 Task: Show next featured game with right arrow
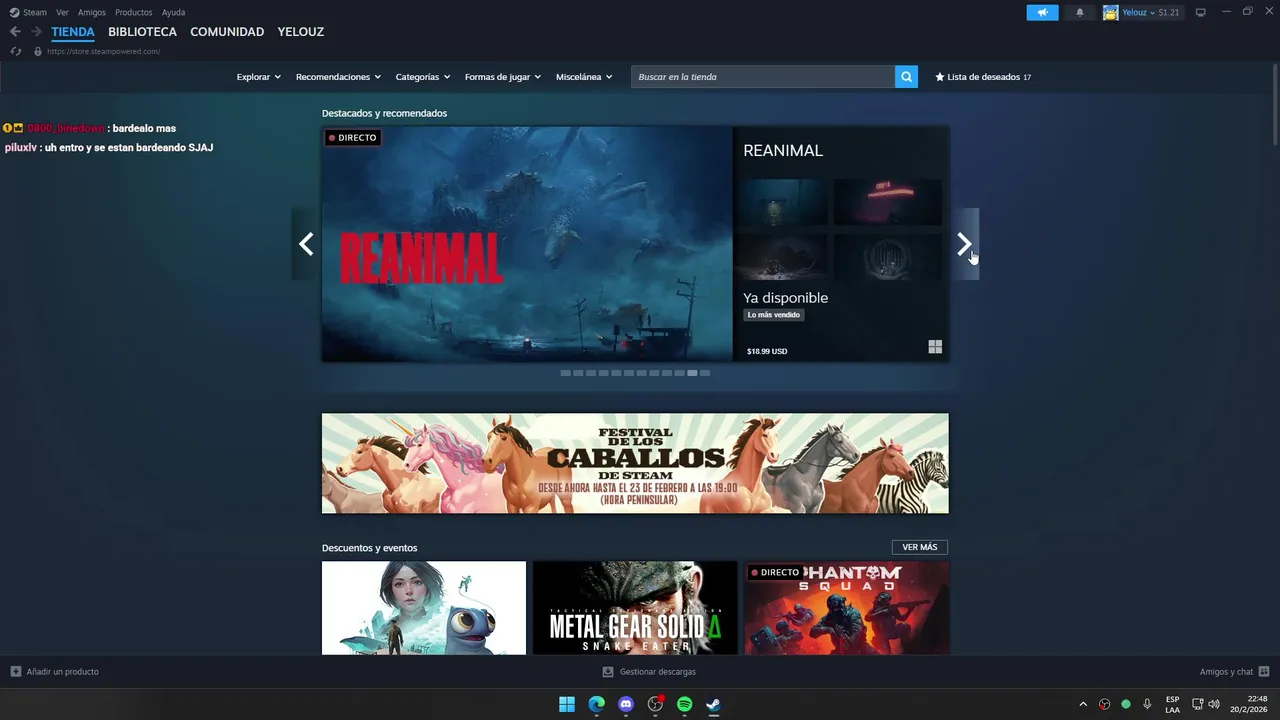pos(964,244)
